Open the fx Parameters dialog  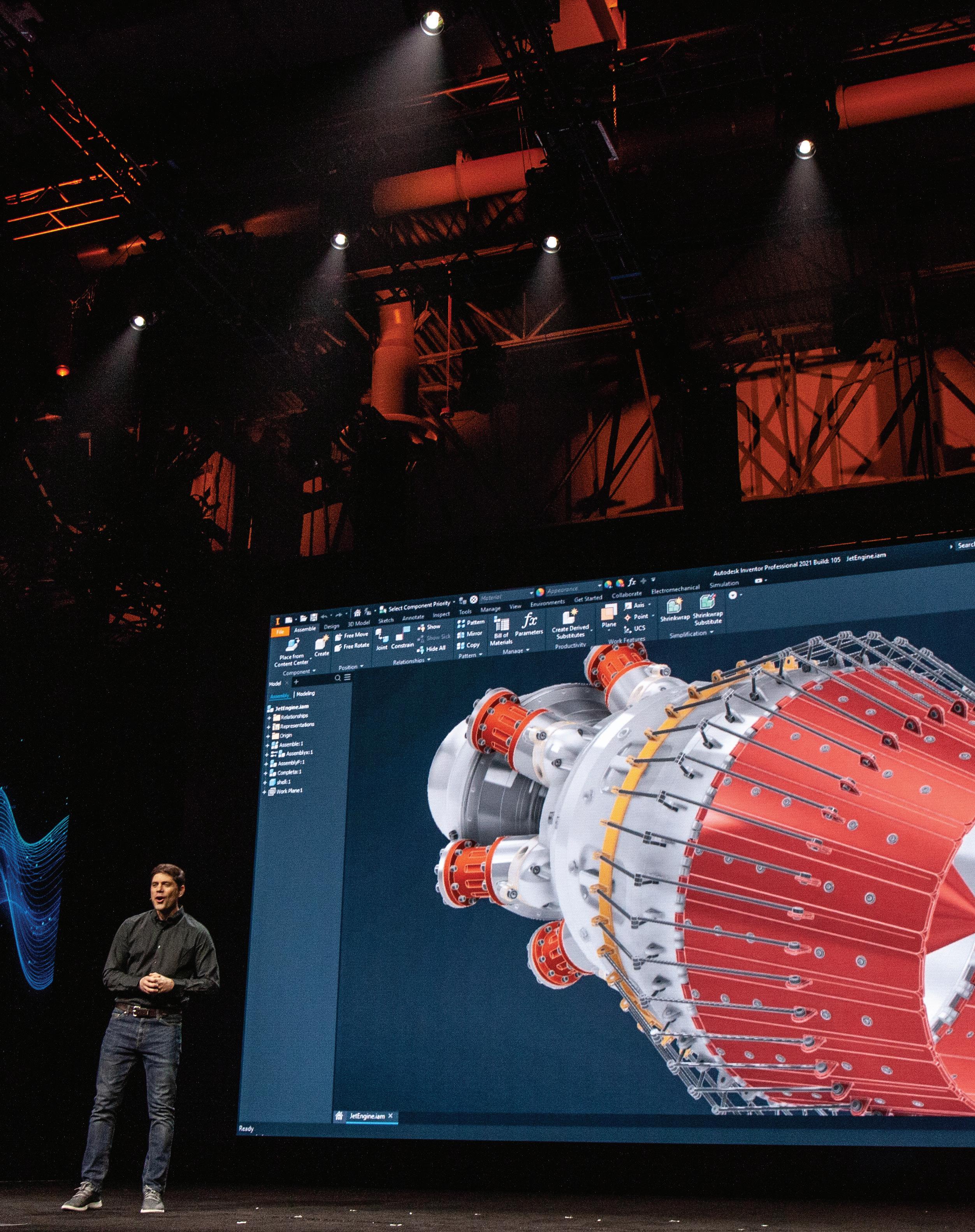point(529,624)
